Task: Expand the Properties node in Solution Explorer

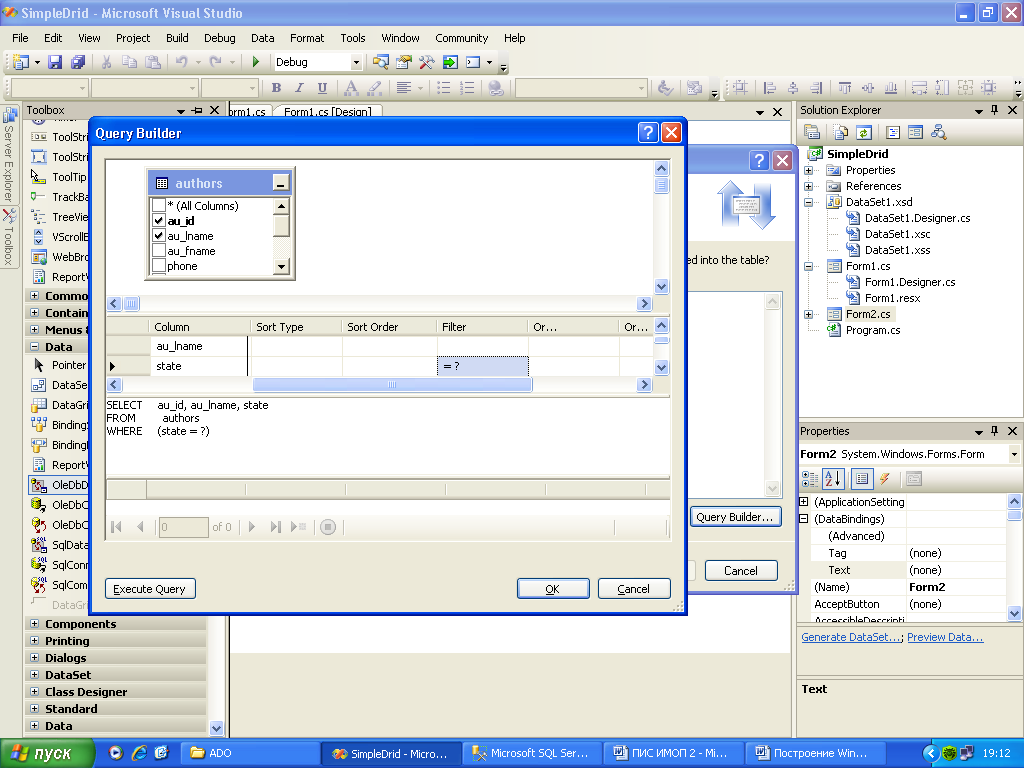Action: tap(808, 170)
